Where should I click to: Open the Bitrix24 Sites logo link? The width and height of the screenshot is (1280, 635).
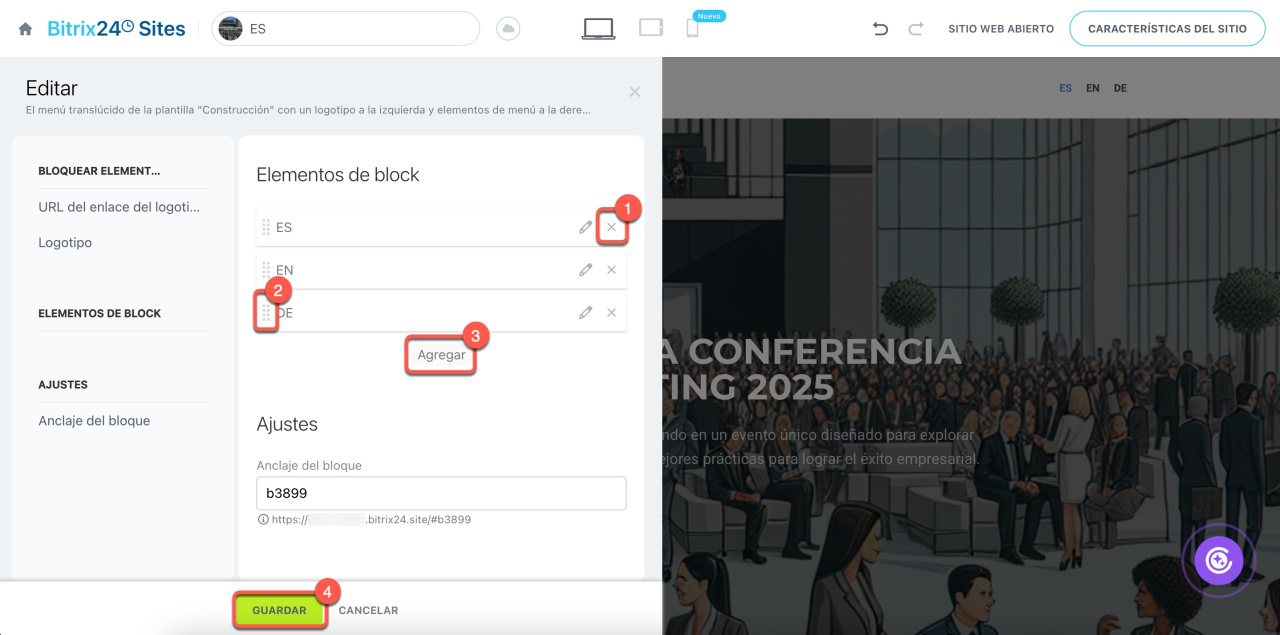116,29
